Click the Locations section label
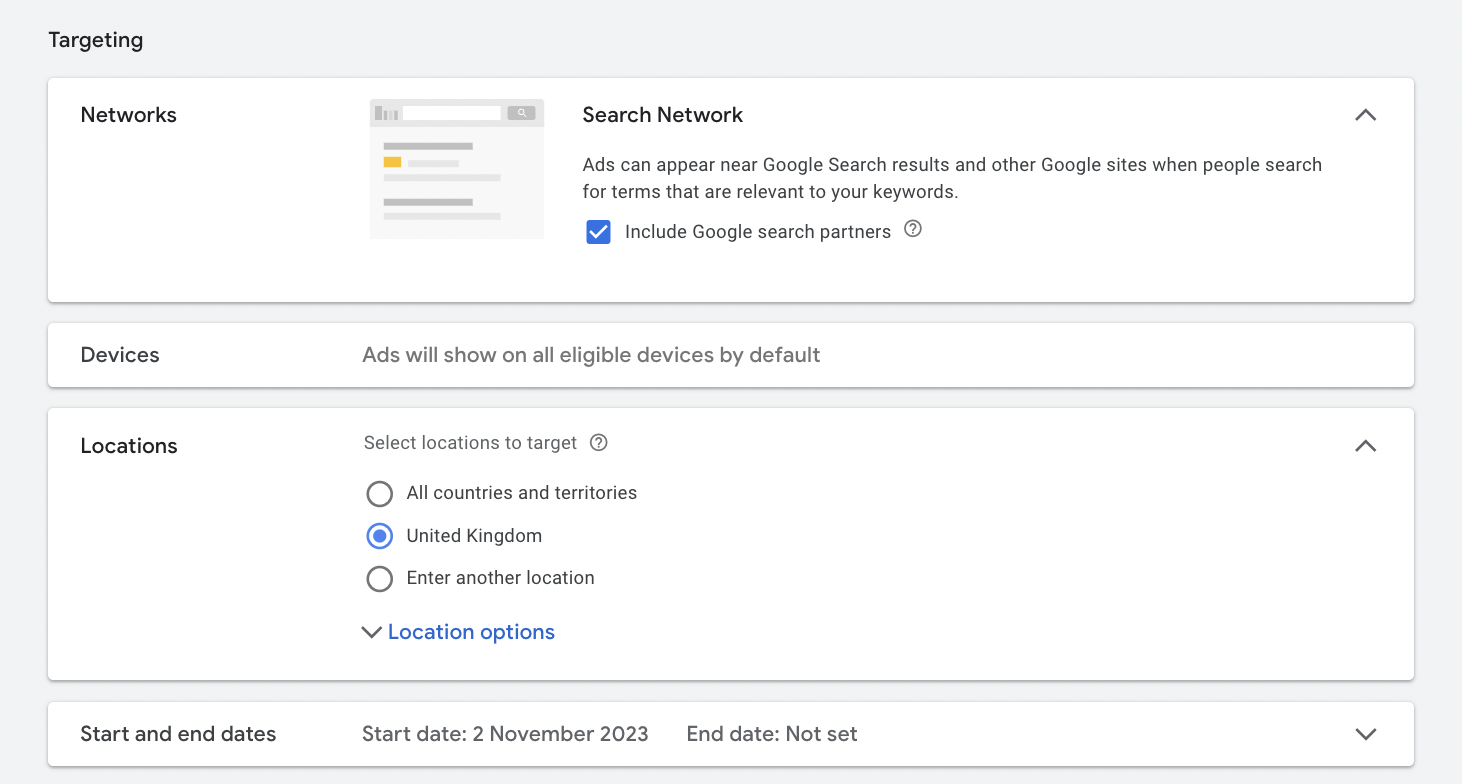This screenshot has height=784, width=1462. pyautogui.click(x=129, y=446)
